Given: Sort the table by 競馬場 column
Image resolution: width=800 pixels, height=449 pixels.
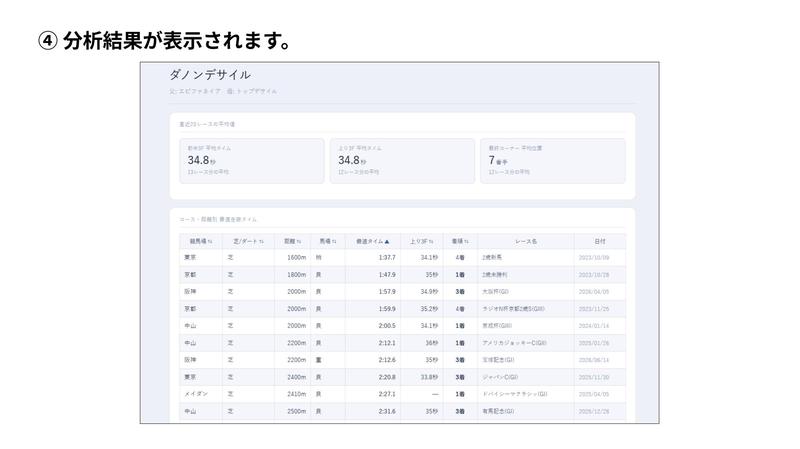Looking at the screenshot, I should tap(201, 241).
